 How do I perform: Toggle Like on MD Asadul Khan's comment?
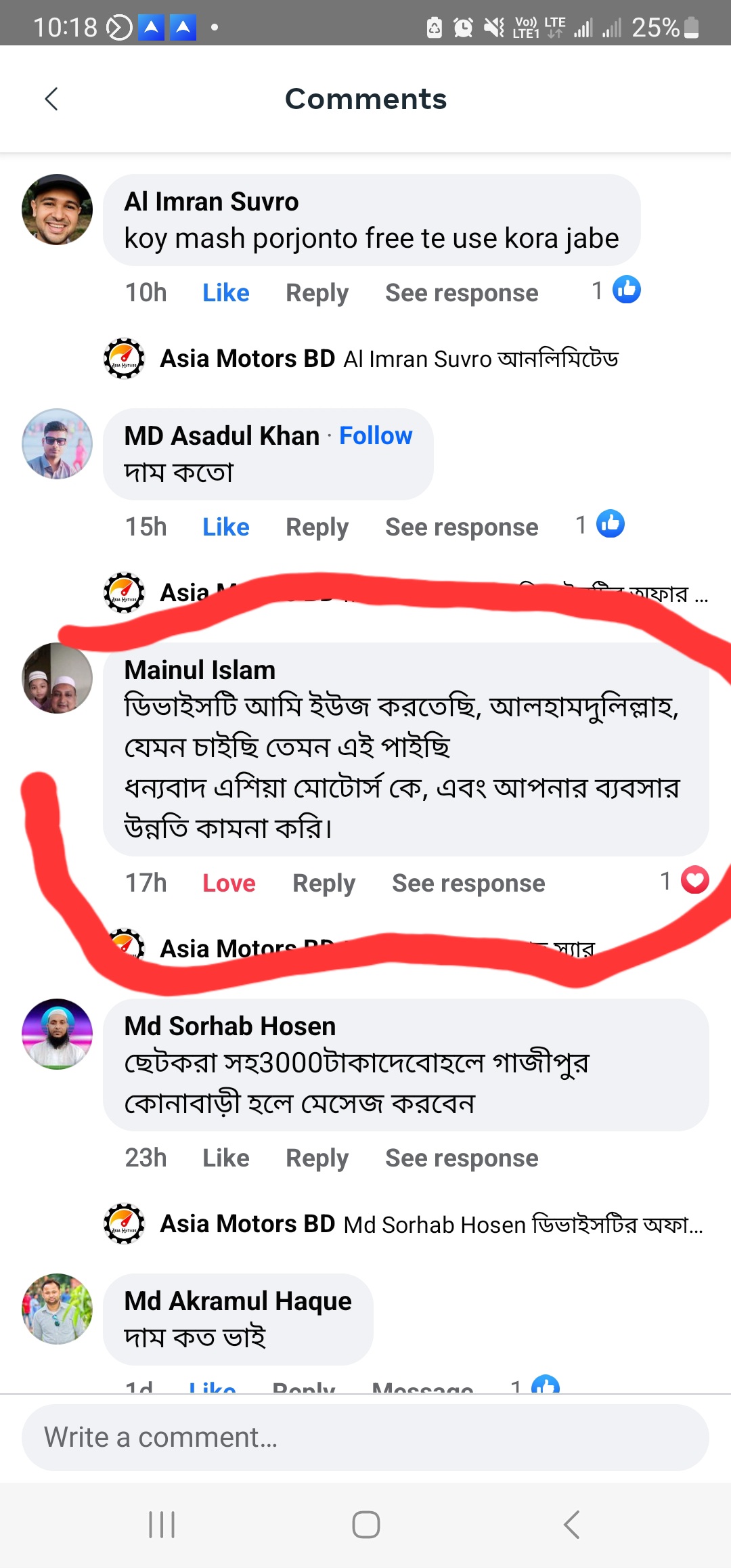coord(226,527)
